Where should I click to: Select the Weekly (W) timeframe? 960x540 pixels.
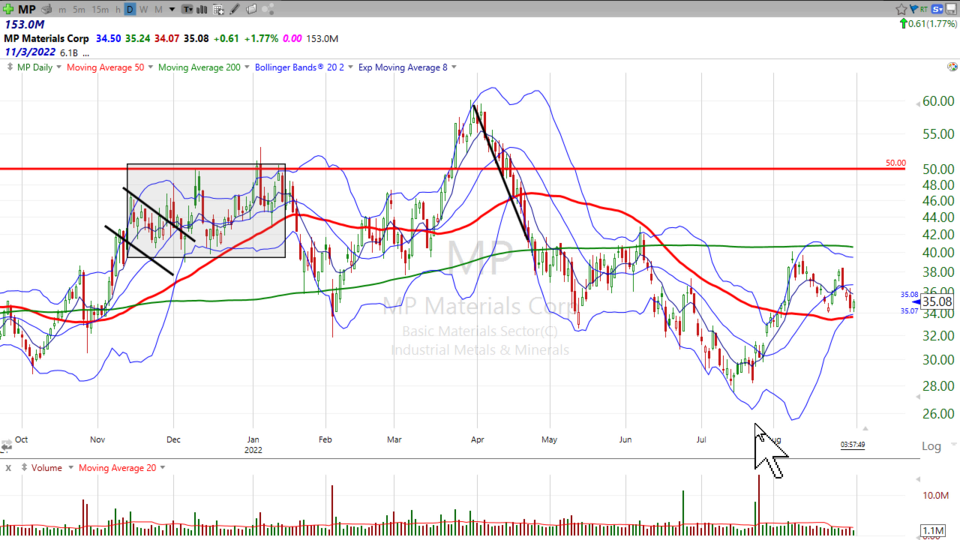pos(144,10)
